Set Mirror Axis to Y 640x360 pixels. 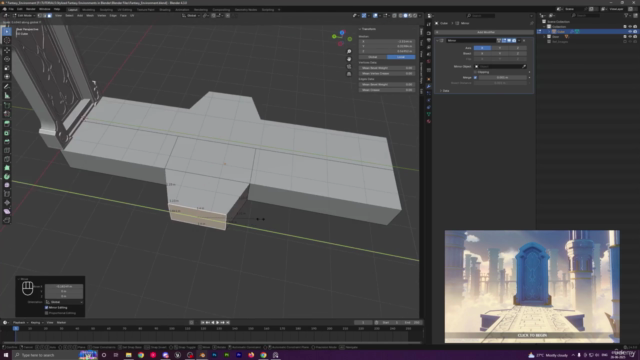tap(500, 48)
